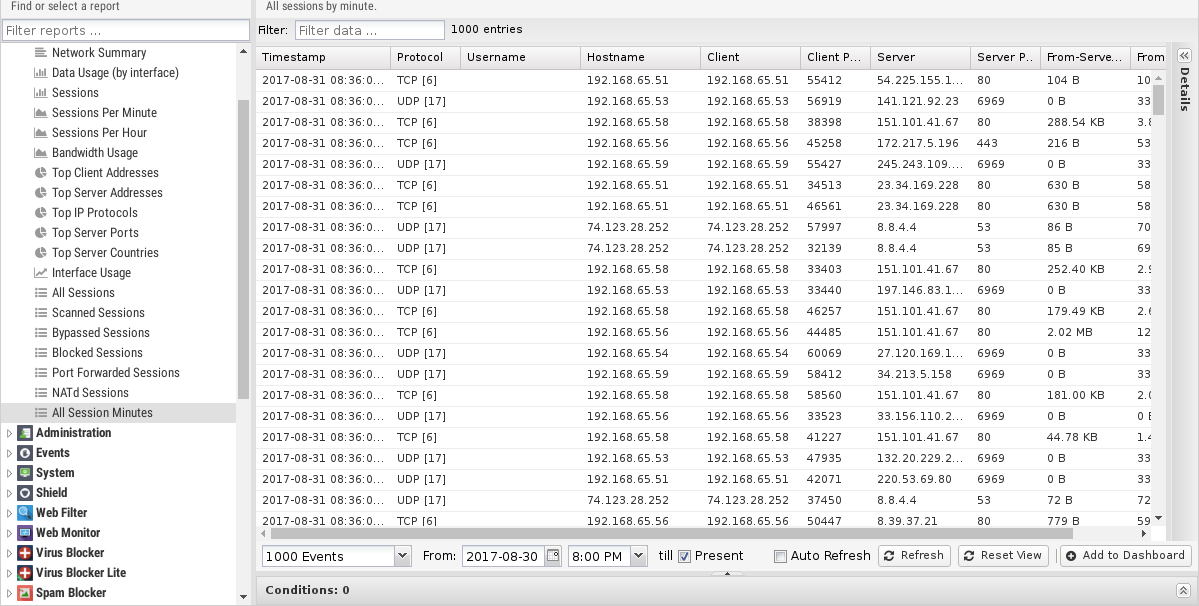
Task: Expand the Events tree node
Action: (x=10, y=453)
